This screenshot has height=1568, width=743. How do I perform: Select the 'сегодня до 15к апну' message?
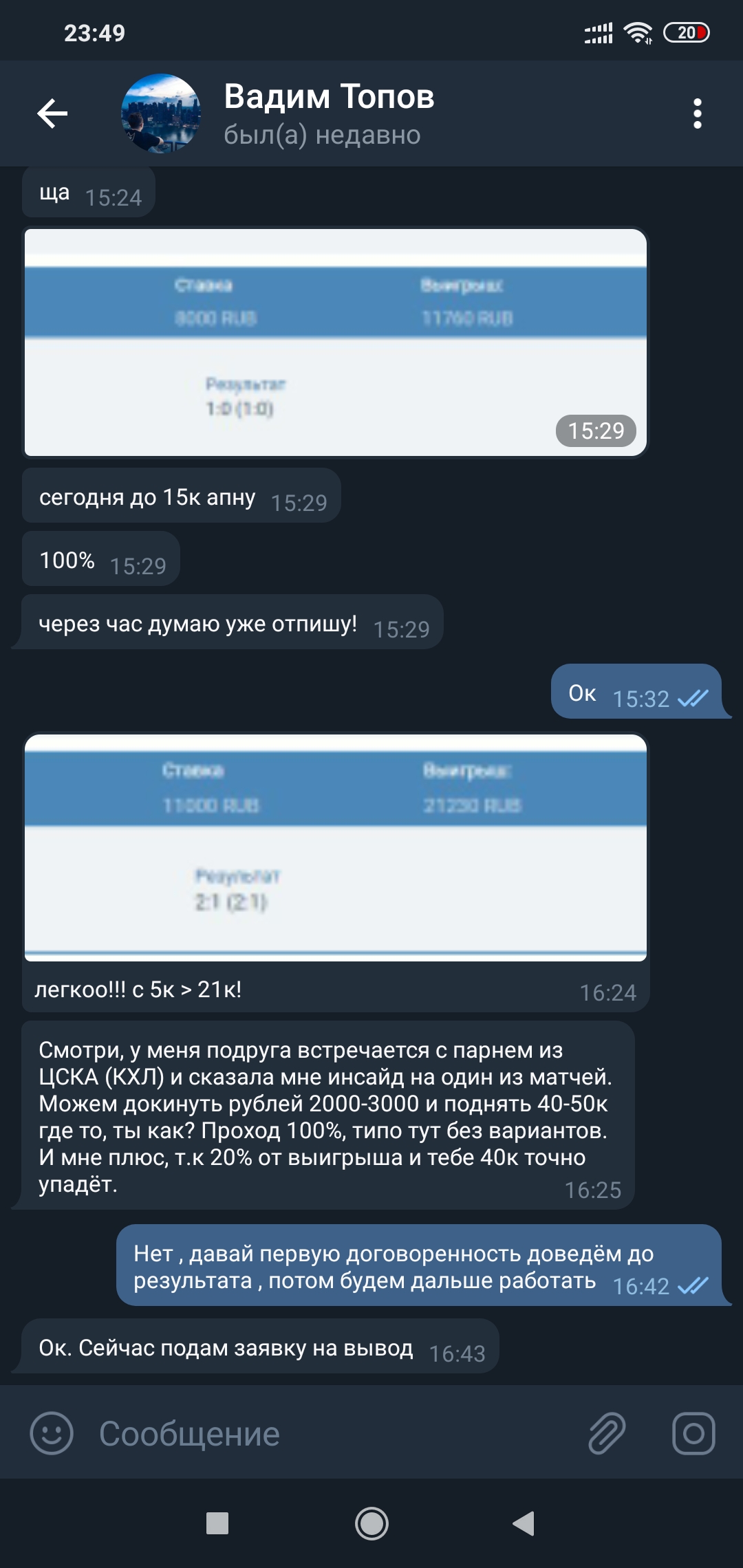182,496
